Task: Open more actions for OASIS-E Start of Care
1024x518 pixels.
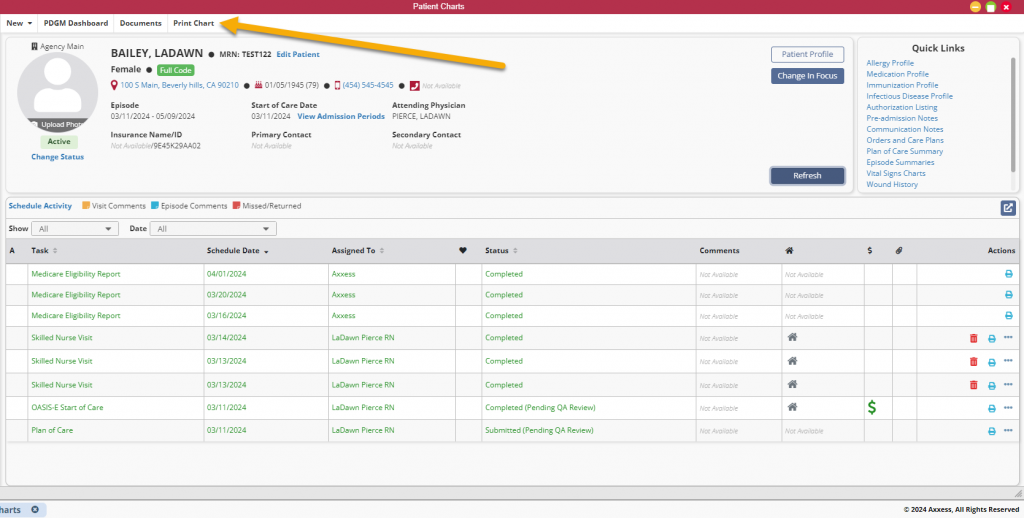Action: 1008,408
